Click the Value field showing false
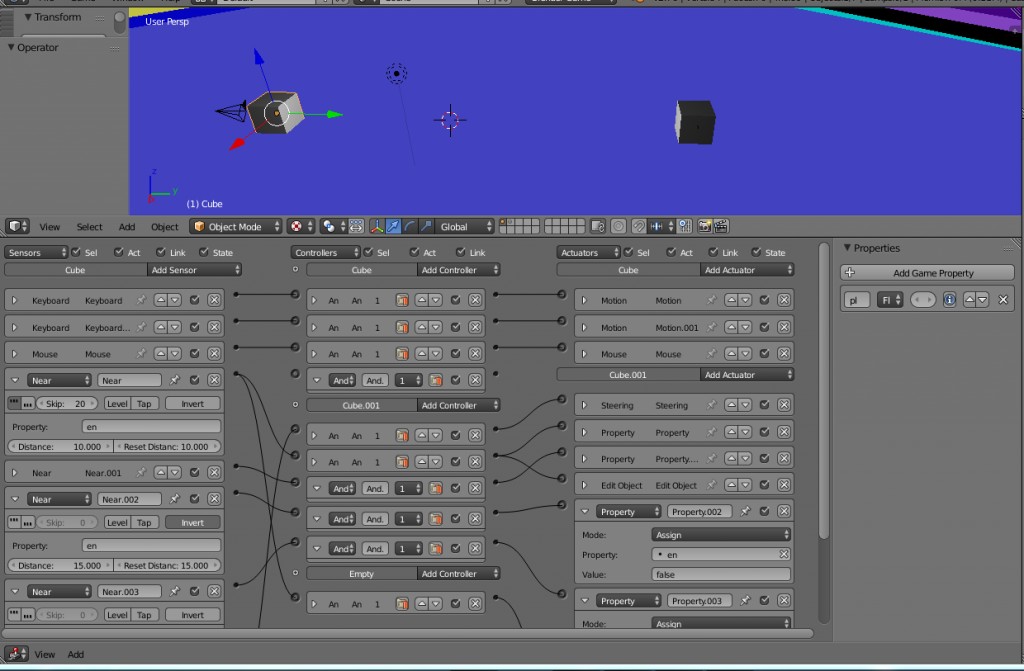Image resolution: width=1024 pixels, height=671 pixels. 722,573
